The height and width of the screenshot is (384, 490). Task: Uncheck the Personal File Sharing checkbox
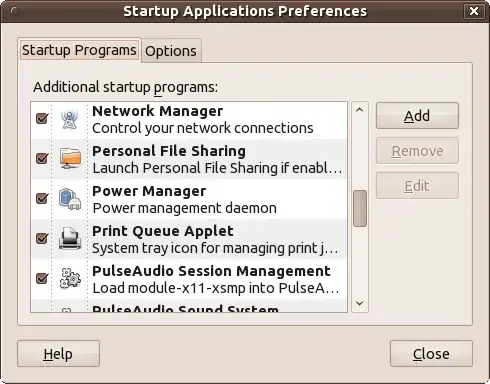42,158
